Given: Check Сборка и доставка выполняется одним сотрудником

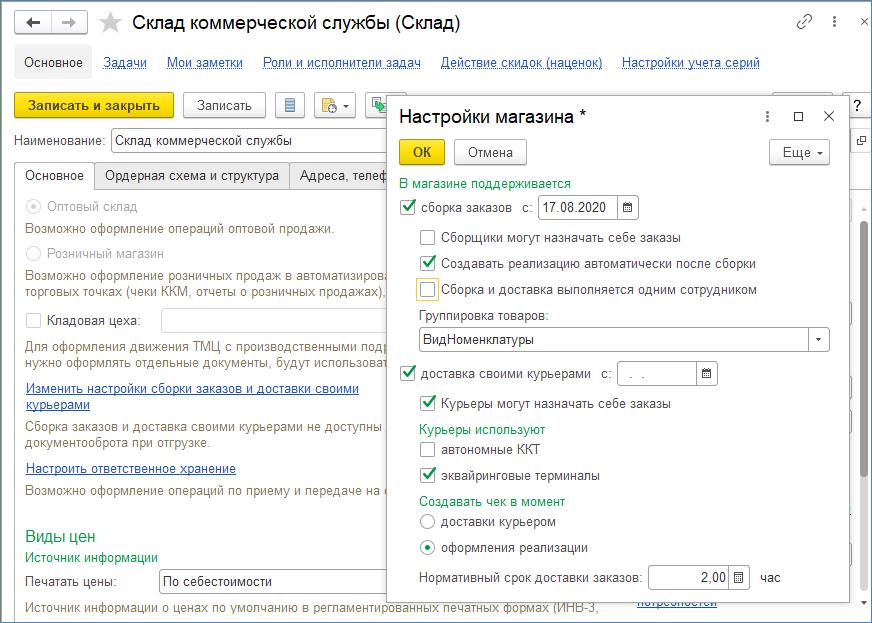Looking at the screenshot, I should [x=428, y=290].
